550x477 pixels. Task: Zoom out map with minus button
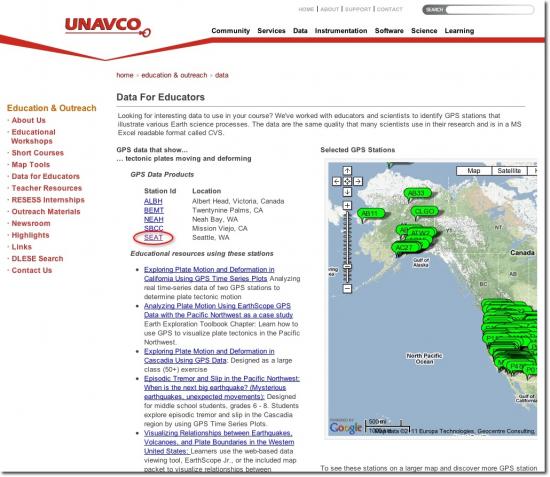[x=347, y=289]
